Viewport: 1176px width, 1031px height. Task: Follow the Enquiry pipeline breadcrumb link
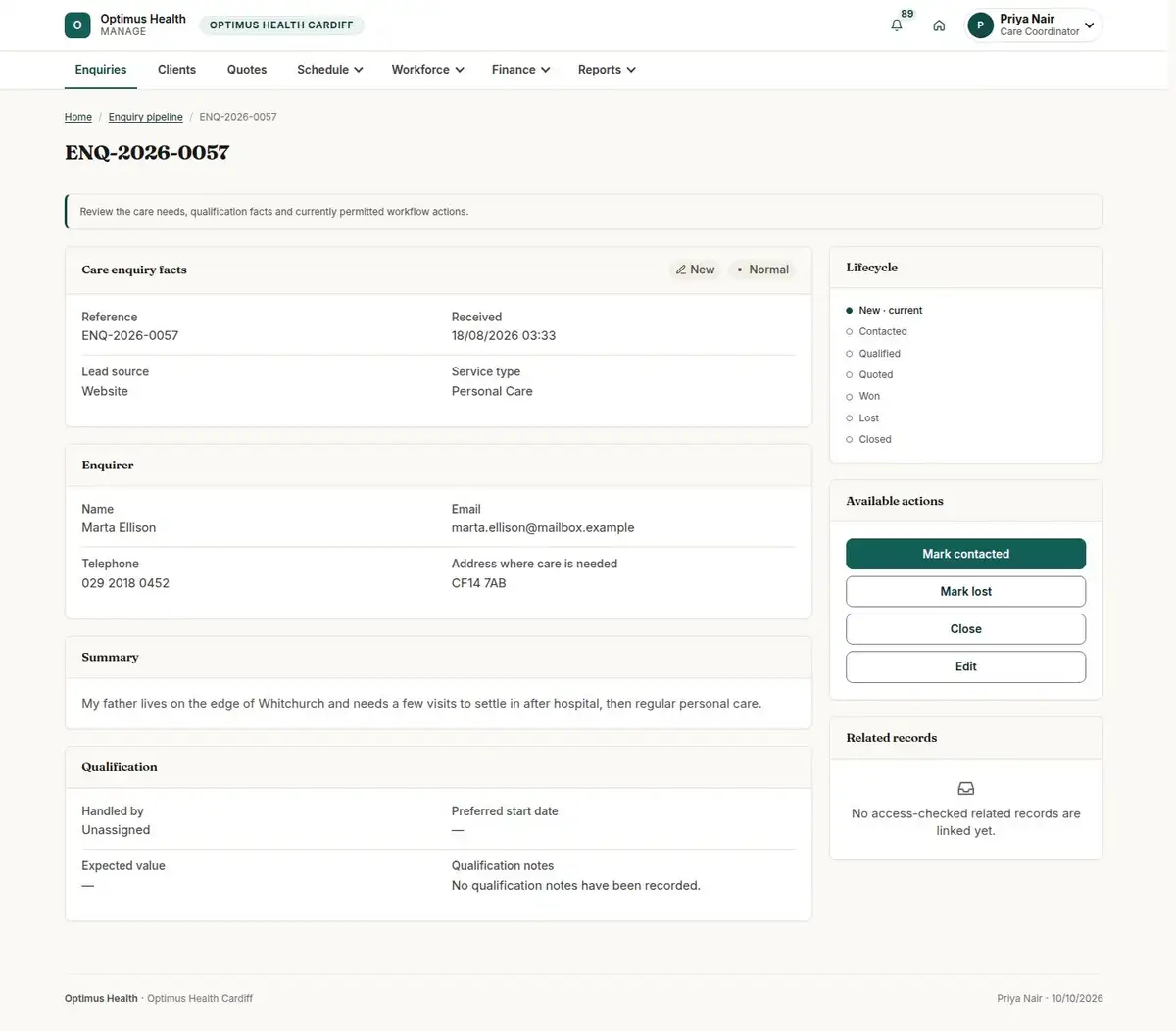145,117
